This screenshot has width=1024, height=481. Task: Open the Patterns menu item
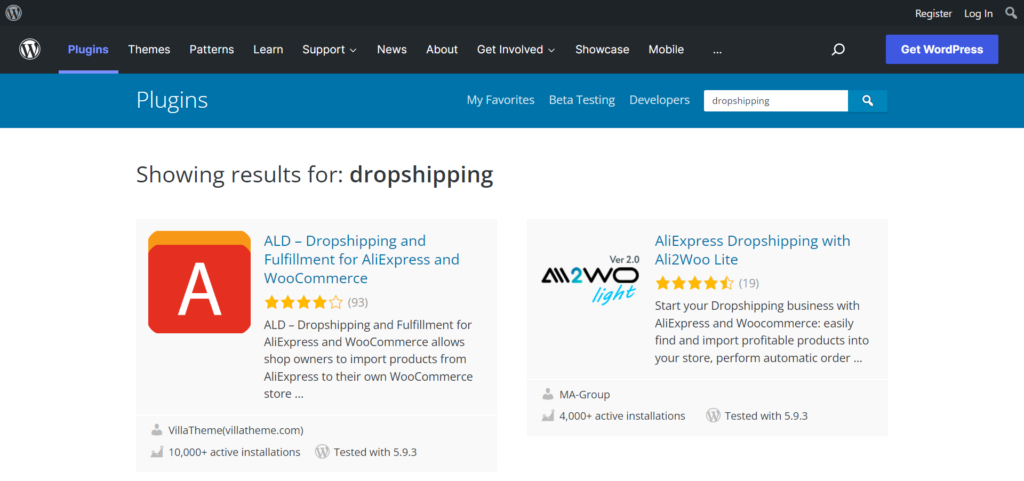(211, 50)
